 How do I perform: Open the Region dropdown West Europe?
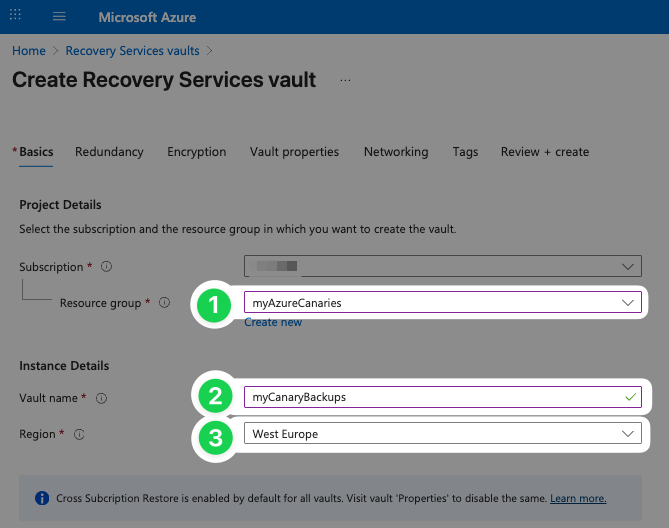[442, 433]
